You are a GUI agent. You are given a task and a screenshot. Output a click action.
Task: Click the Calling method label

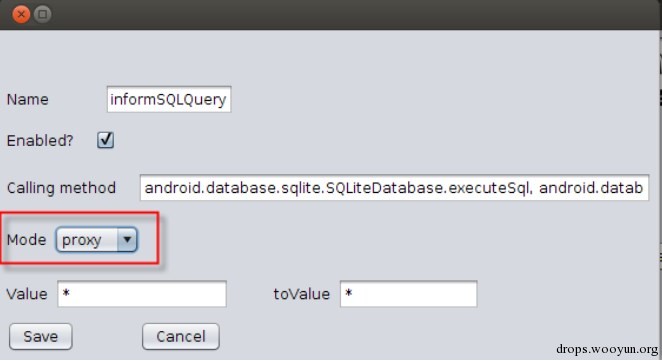pyautogui.click(x=61, y=188)
